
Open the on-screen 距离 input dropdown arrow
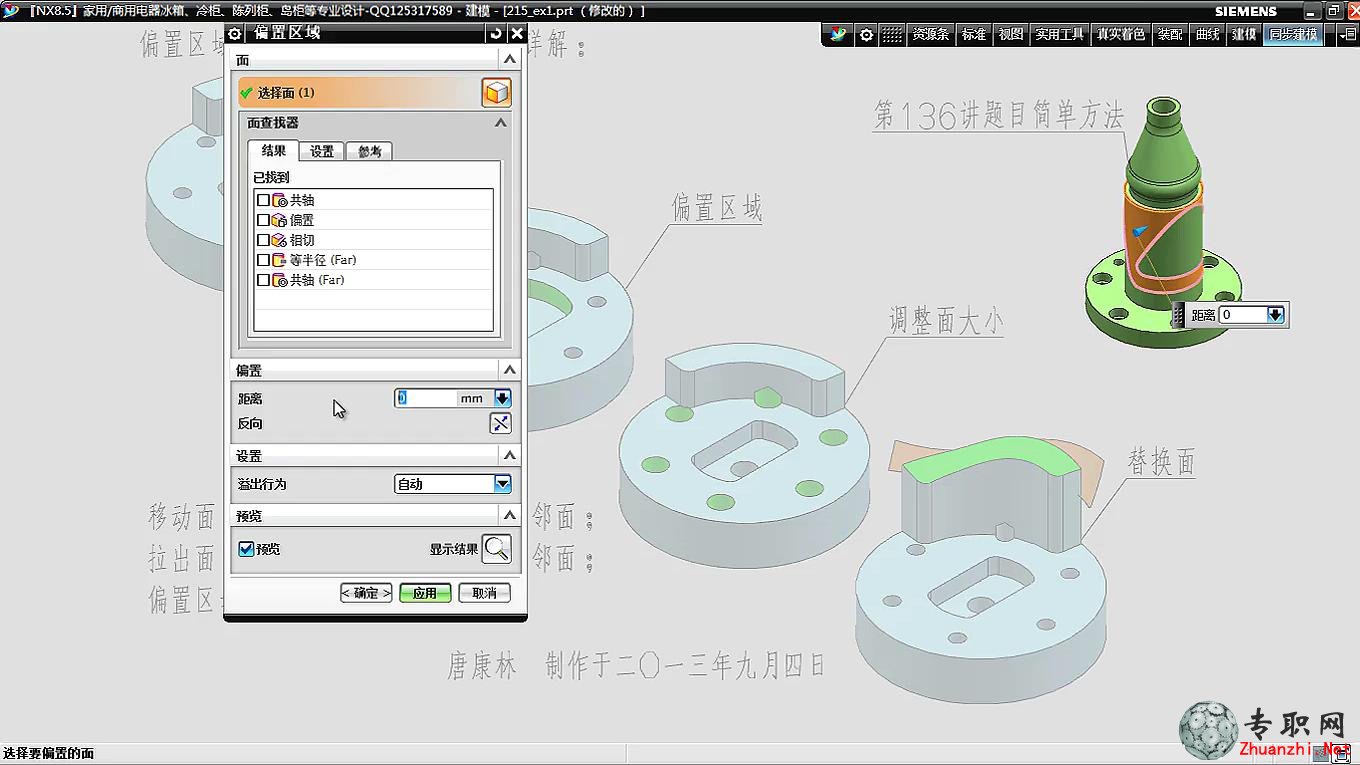pyautogui.click(x=1275, y=315)
